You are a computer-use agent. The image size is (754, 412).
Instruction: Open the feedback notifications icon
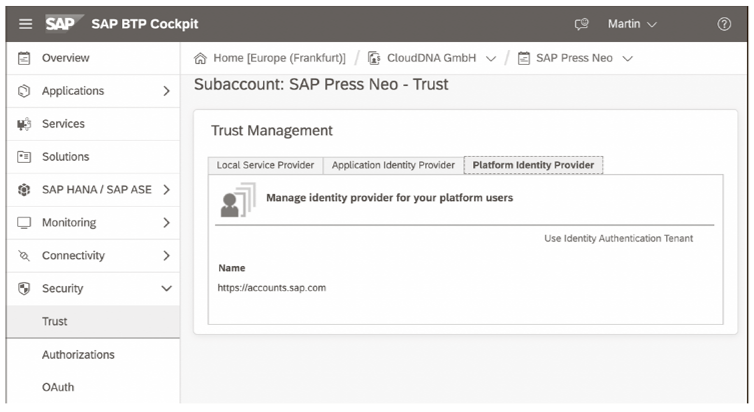point(581,24)
